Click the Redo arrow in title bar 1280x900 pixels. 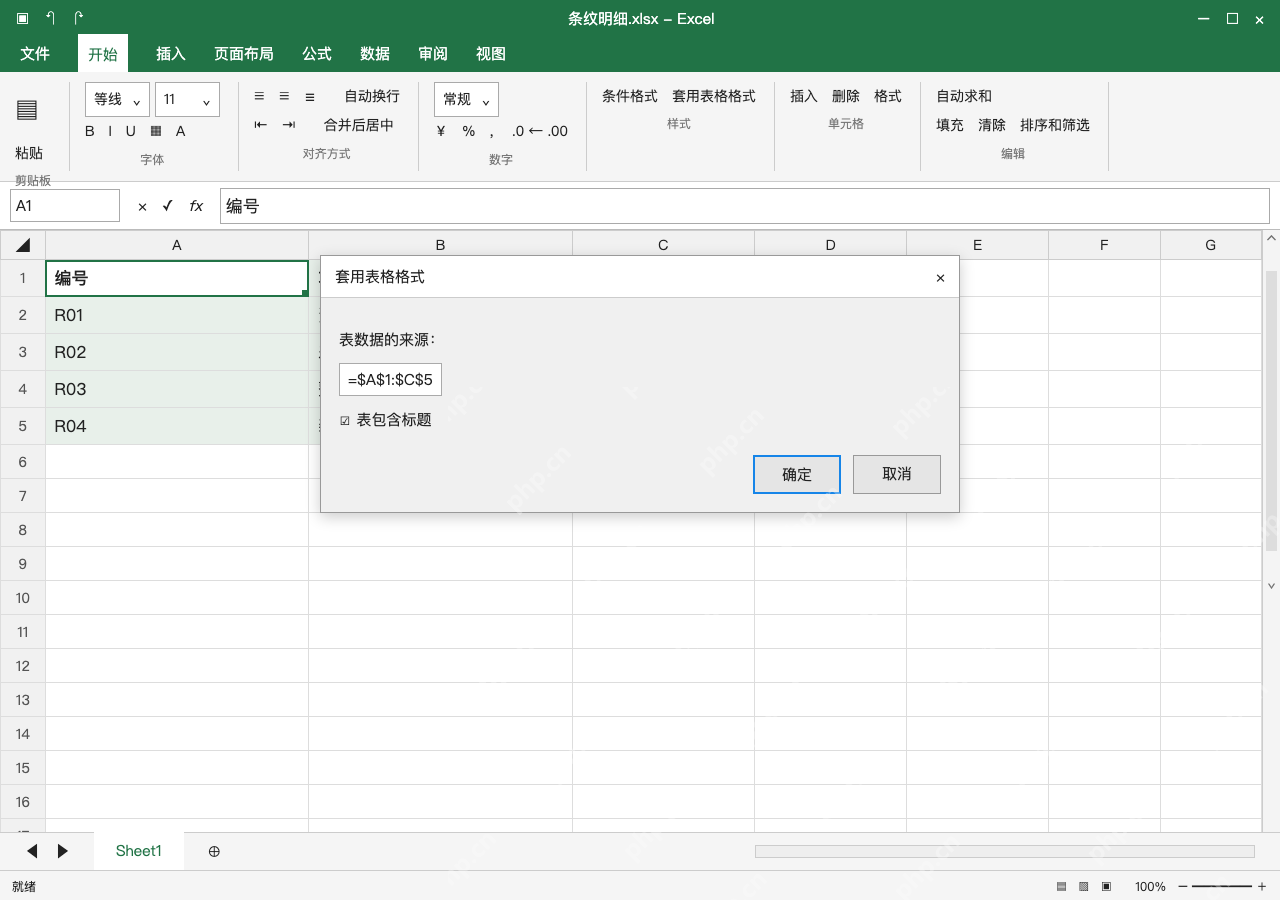[x=79, y=18]
